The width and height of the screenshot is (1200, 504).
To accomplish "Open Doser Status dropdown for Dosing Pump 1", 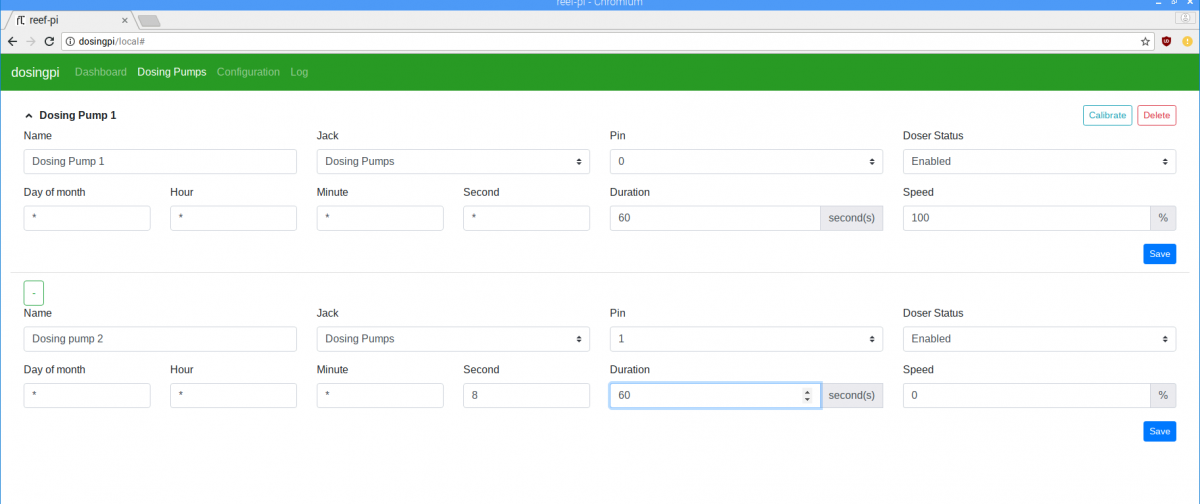I will coord(1039,161).
